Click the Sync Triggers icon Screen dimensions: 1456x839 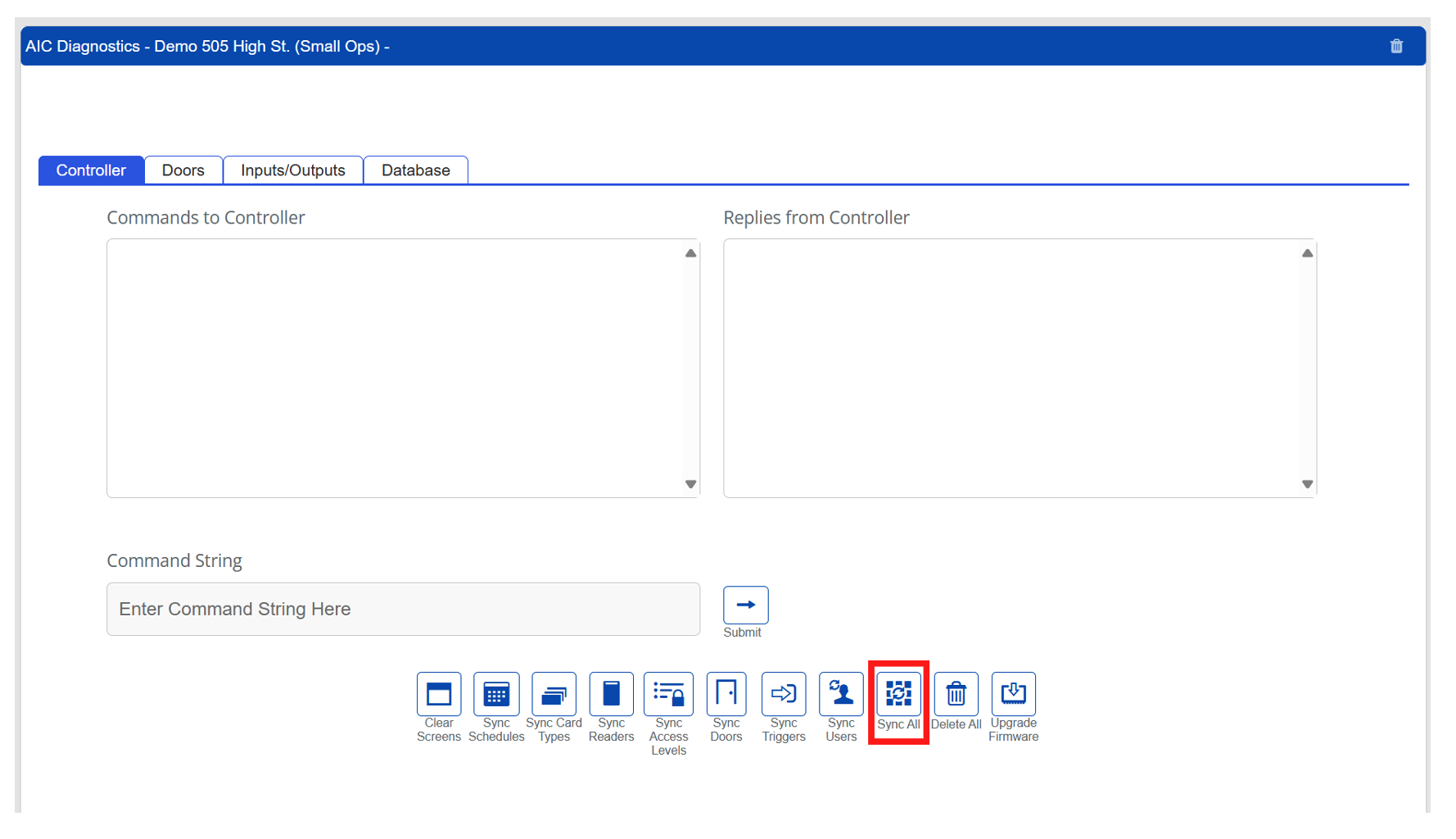784,694
